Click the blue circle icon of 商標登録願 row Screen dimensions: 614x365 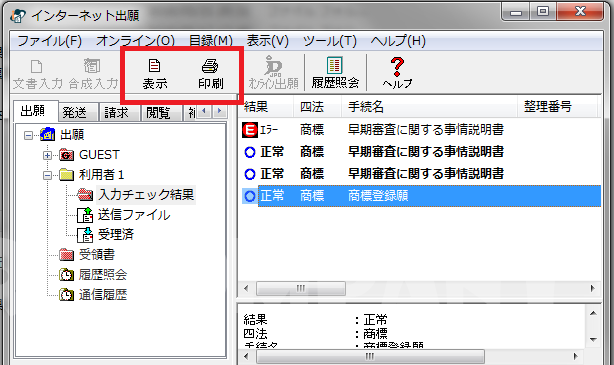250,196
